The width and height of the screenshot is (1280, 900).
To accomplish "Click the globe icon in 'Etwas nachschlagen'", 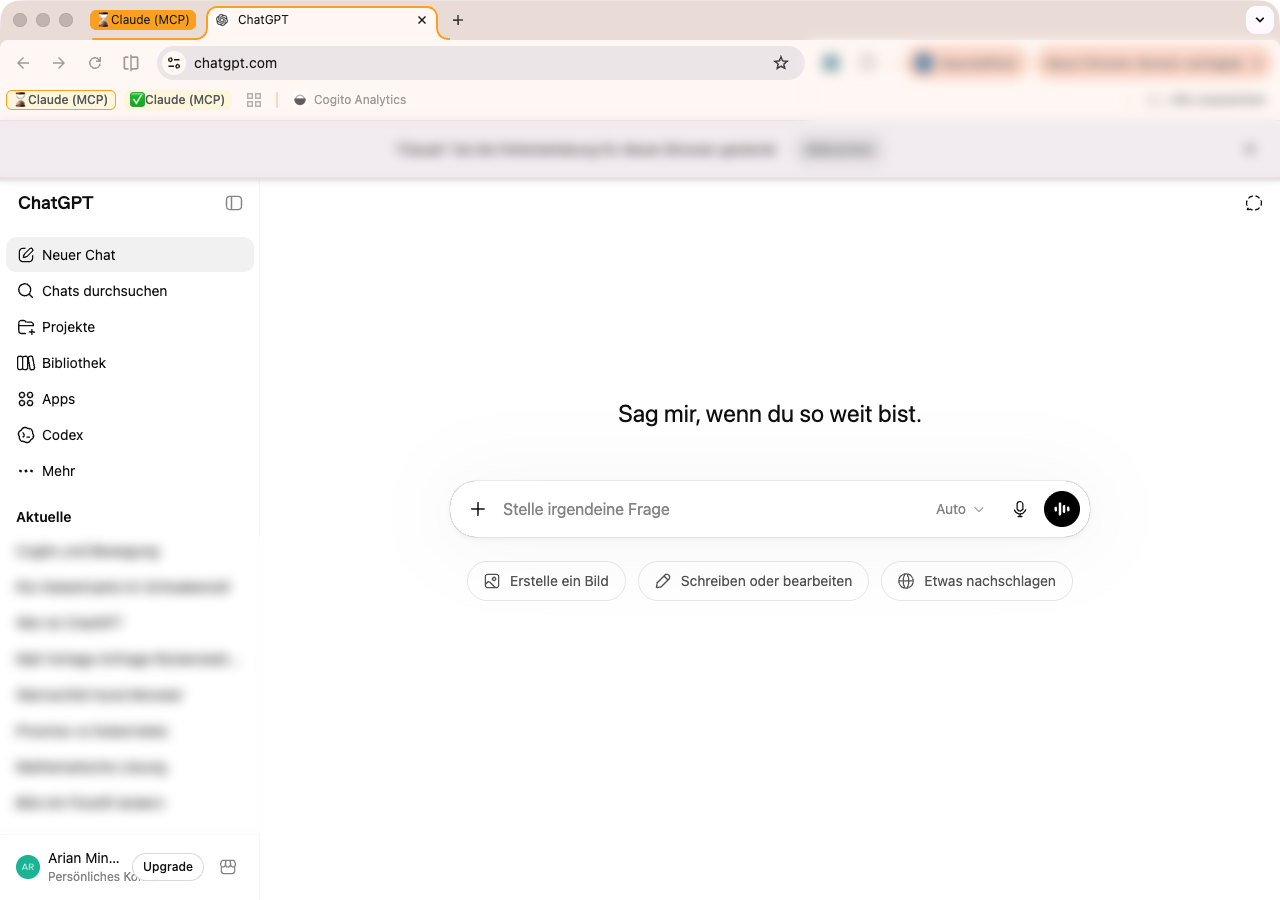I will point(906,581).
